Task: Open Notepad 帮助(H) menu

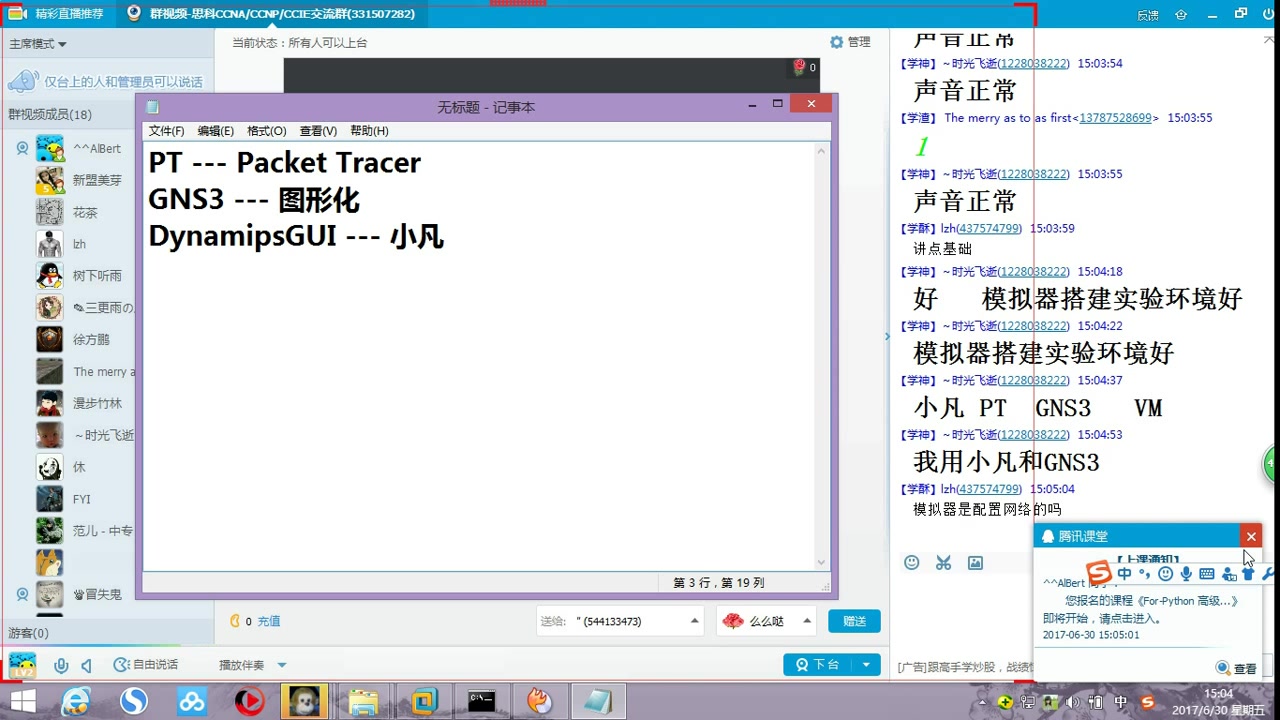Action: click(369, 131)
